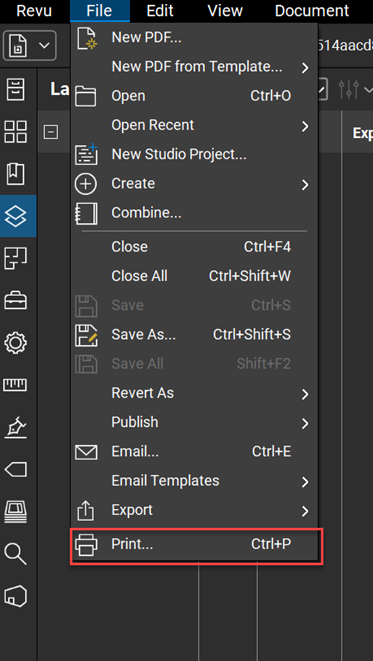
Task: Expand the Email Templates submenu arrow
Action: (305, 482)
